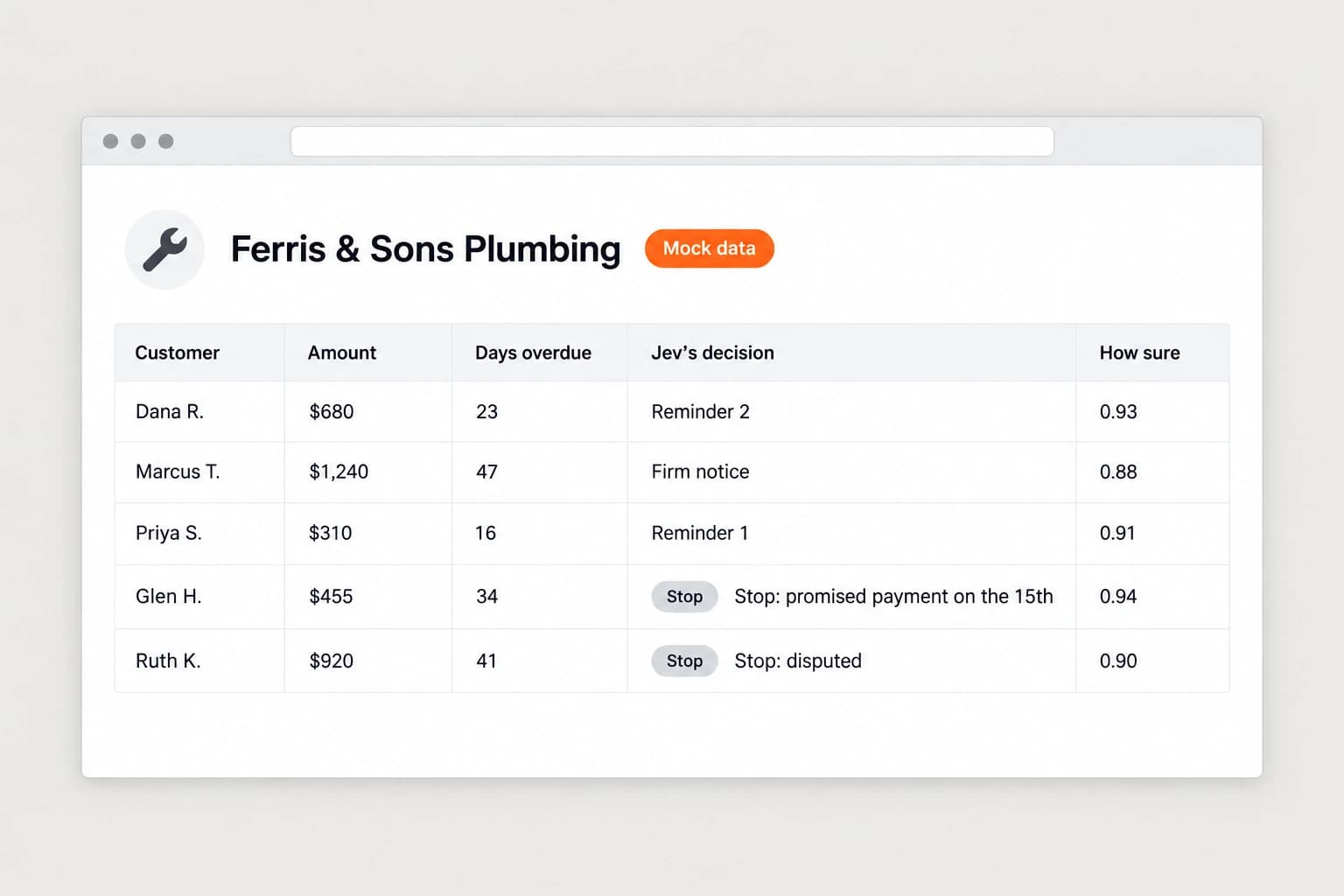
Task: Click the Reminder 2 decision
Action: [x=700, y=411]
